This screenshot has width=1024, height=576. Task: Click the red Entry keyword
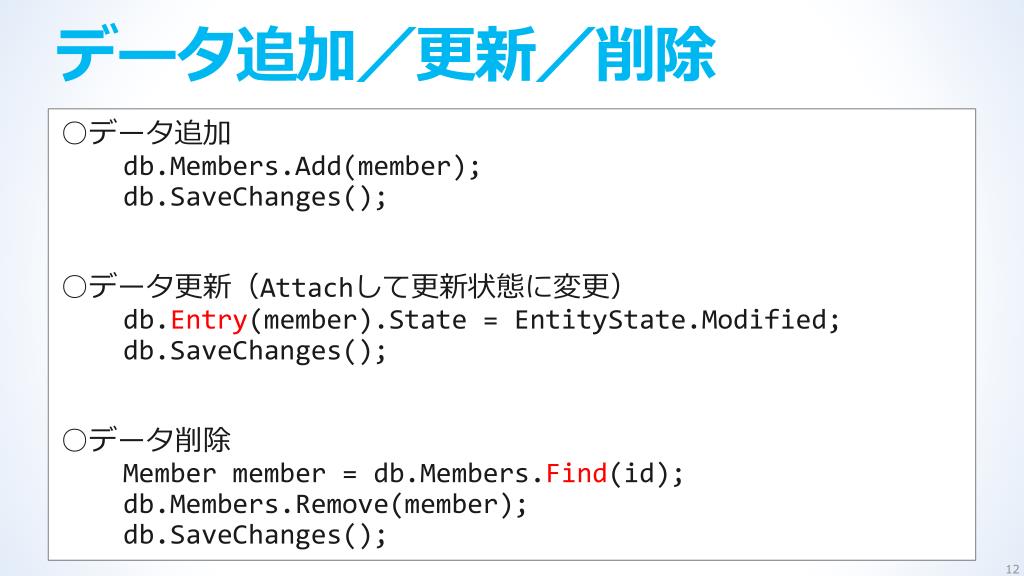pyautogui.click(x=208, y=320)
